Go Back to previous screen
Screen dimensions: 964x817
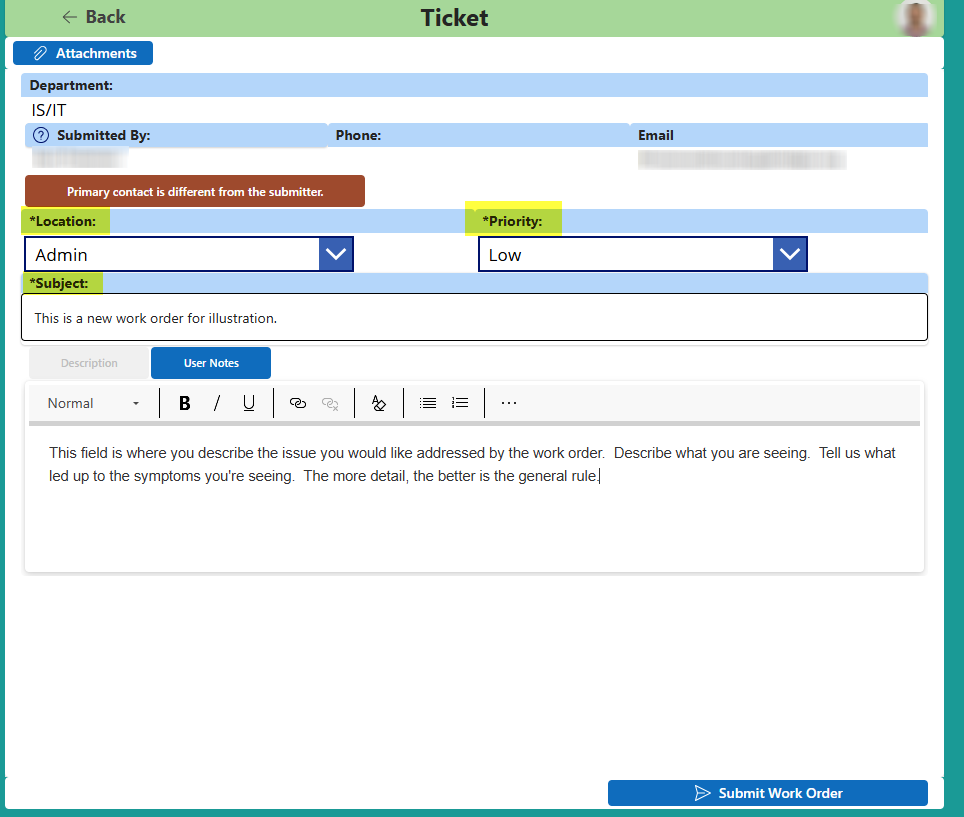(x=93, y=17)
